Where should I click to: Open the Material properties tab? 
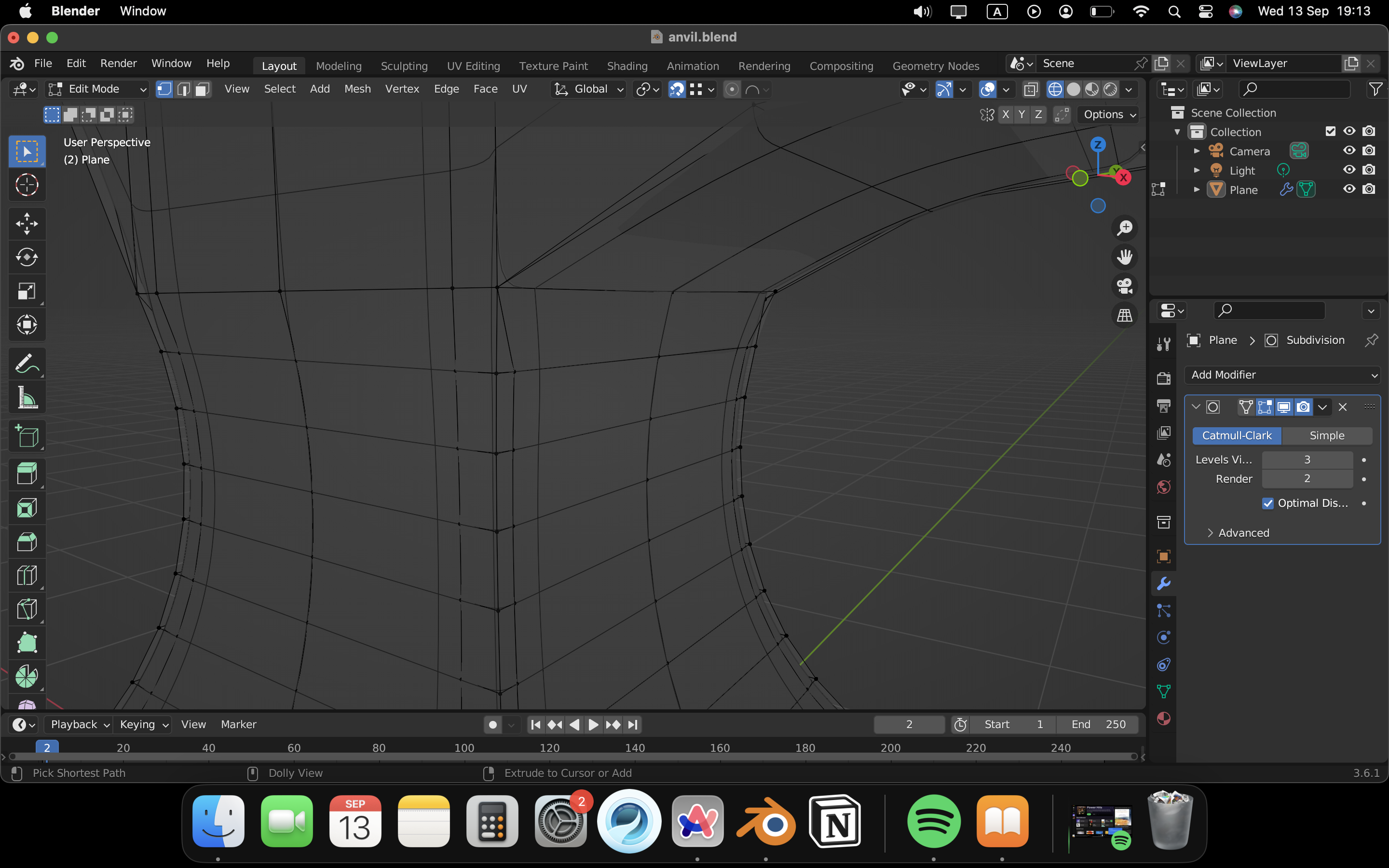click(1163, 719)
